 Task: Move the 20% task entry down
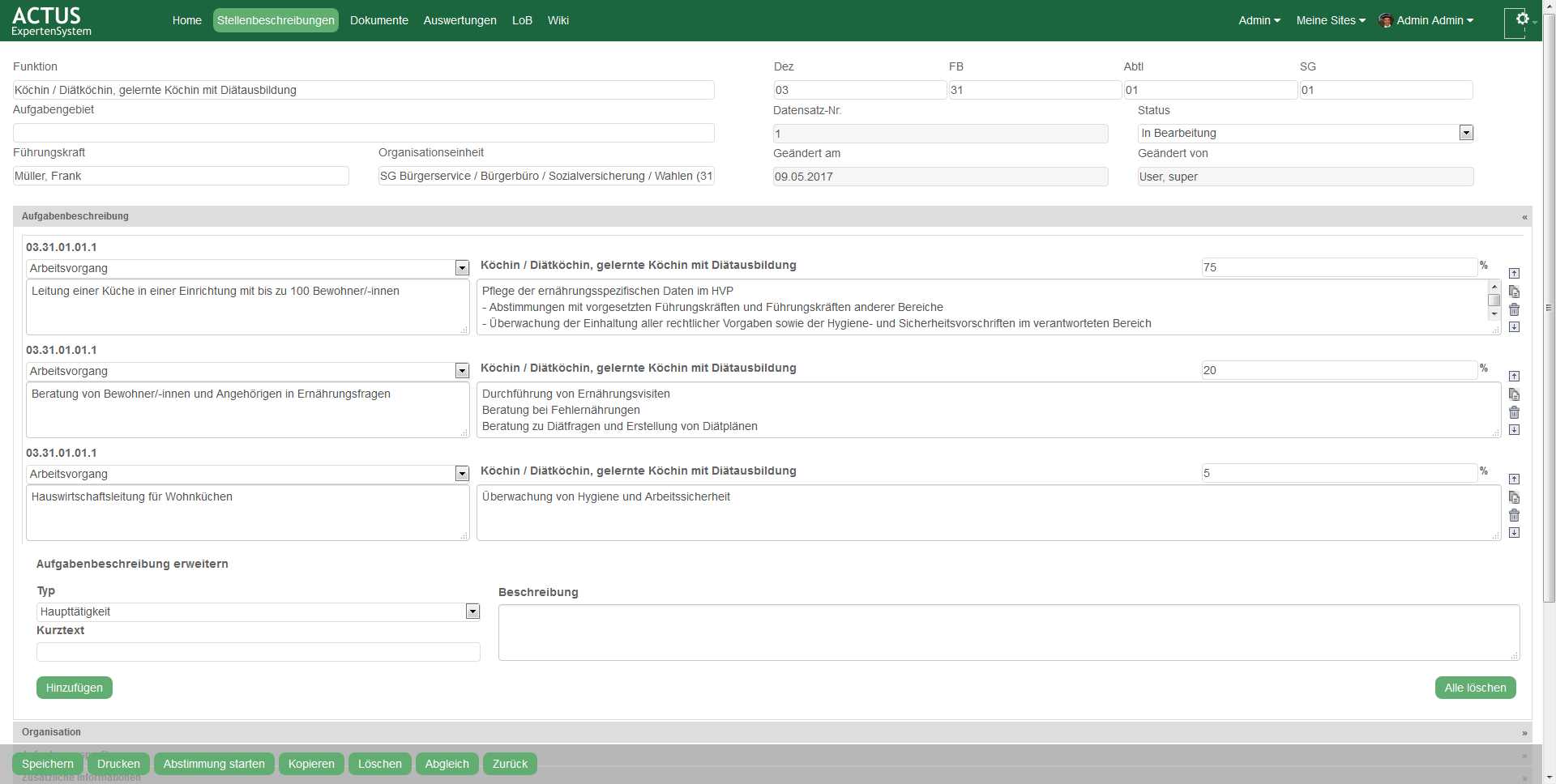point(1514,430)
